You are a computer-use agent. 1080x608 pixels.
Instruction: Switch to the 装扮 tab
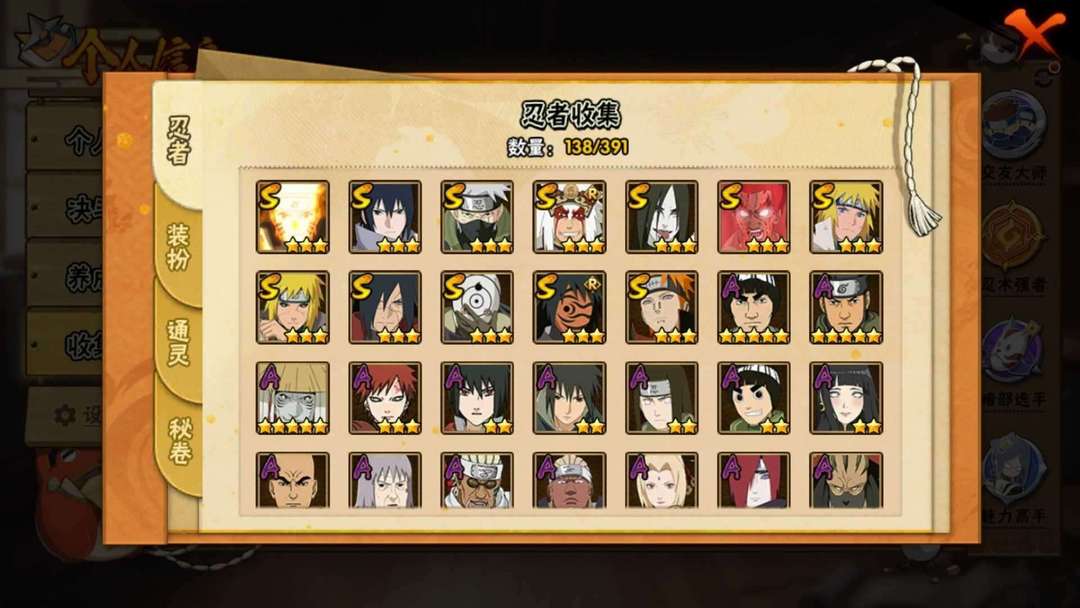(x=178, y=247)
